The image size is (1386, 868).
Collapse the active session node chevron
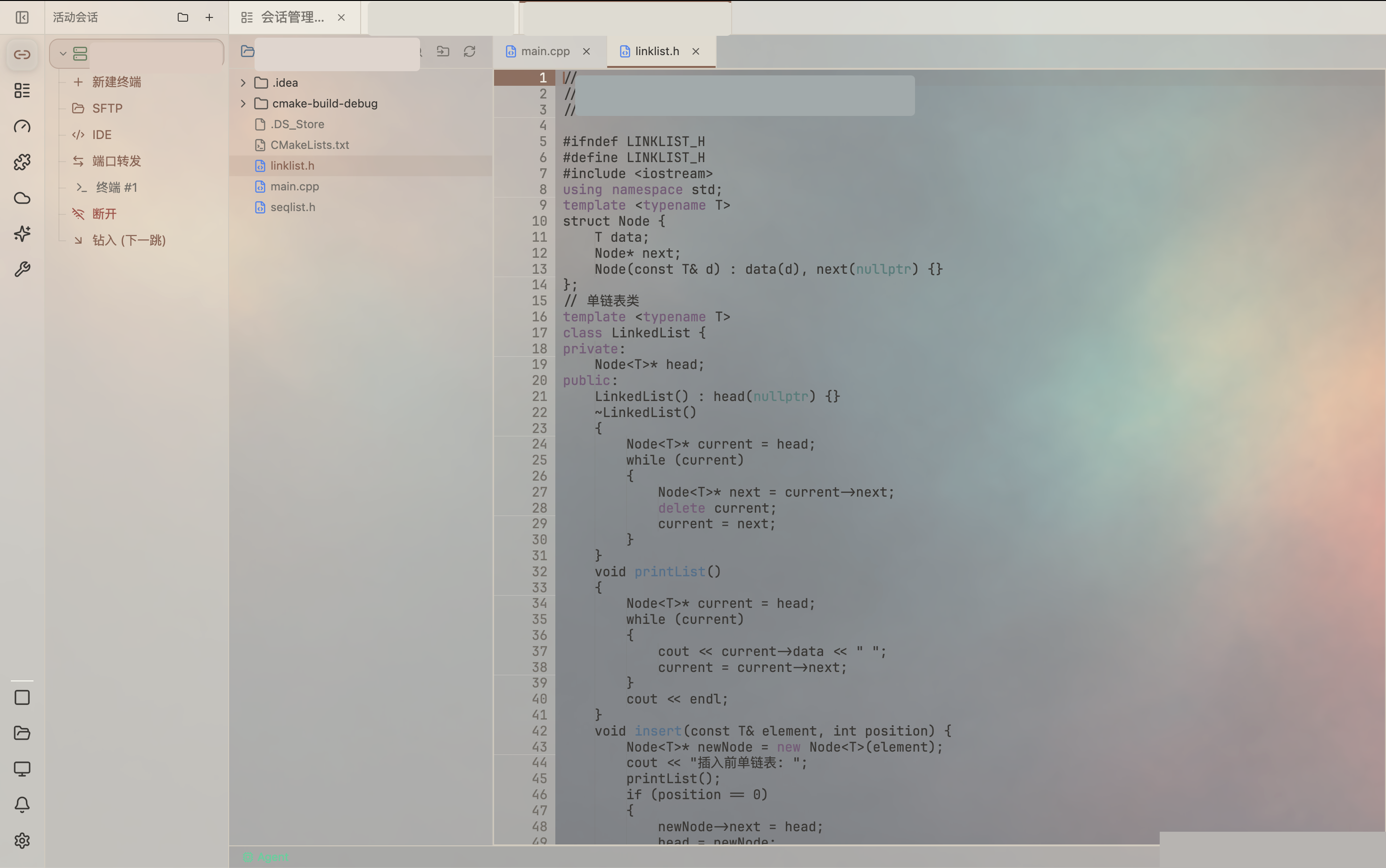pos(63,54)
